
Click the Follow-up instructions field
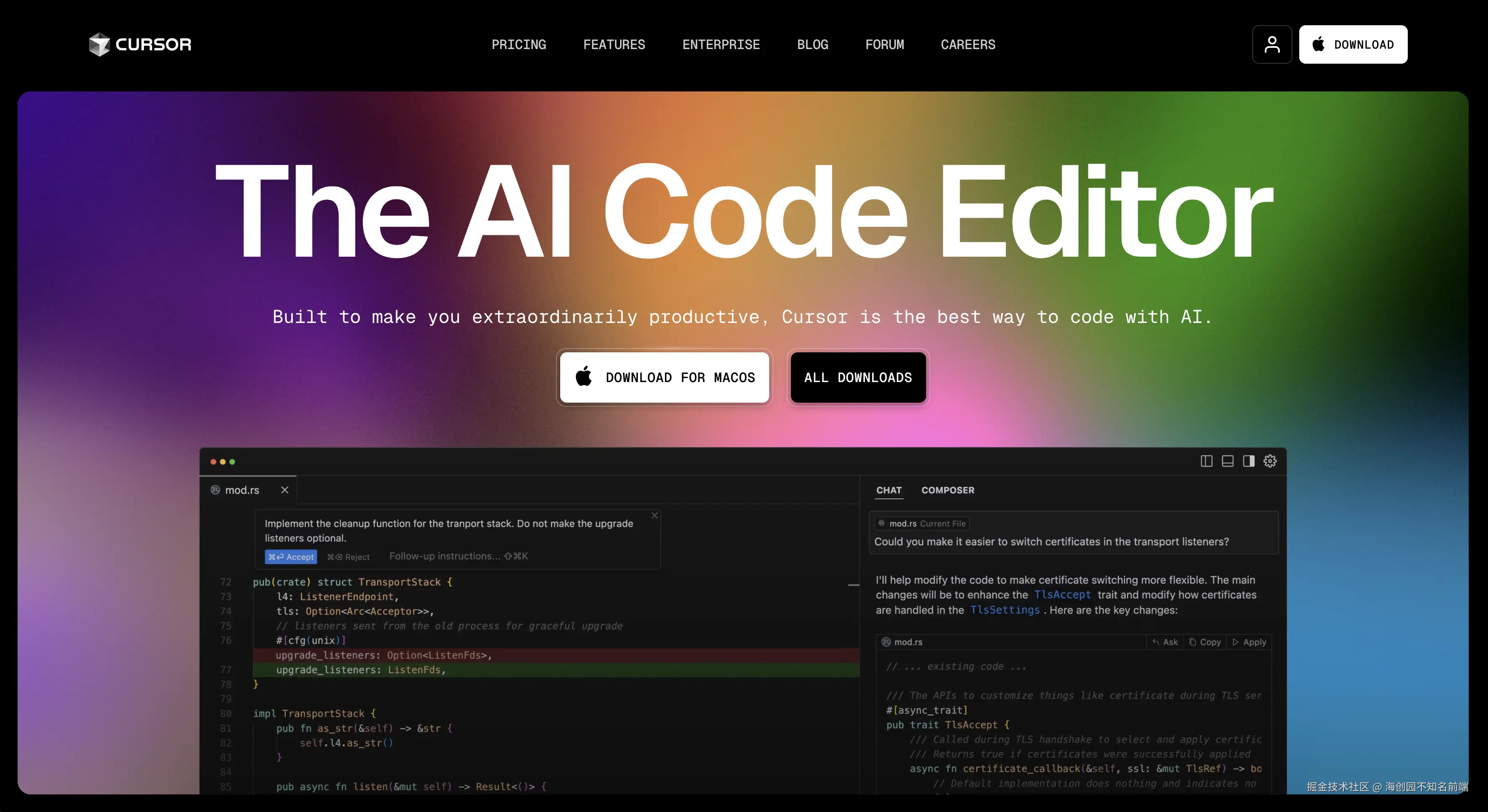pyautogui.click(x=459, y=556)
